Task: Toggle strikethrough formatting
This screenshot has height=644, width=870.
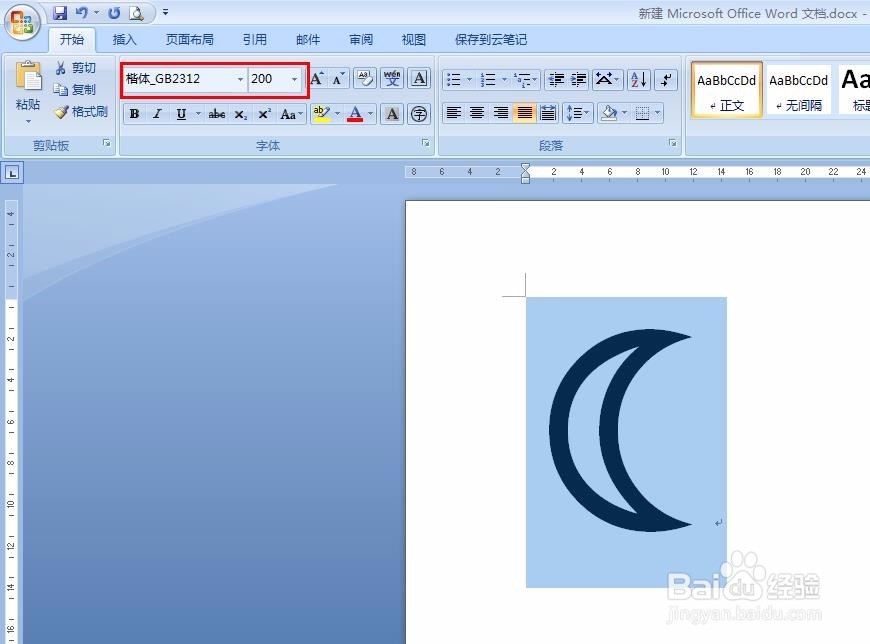Action: point(217,114)
